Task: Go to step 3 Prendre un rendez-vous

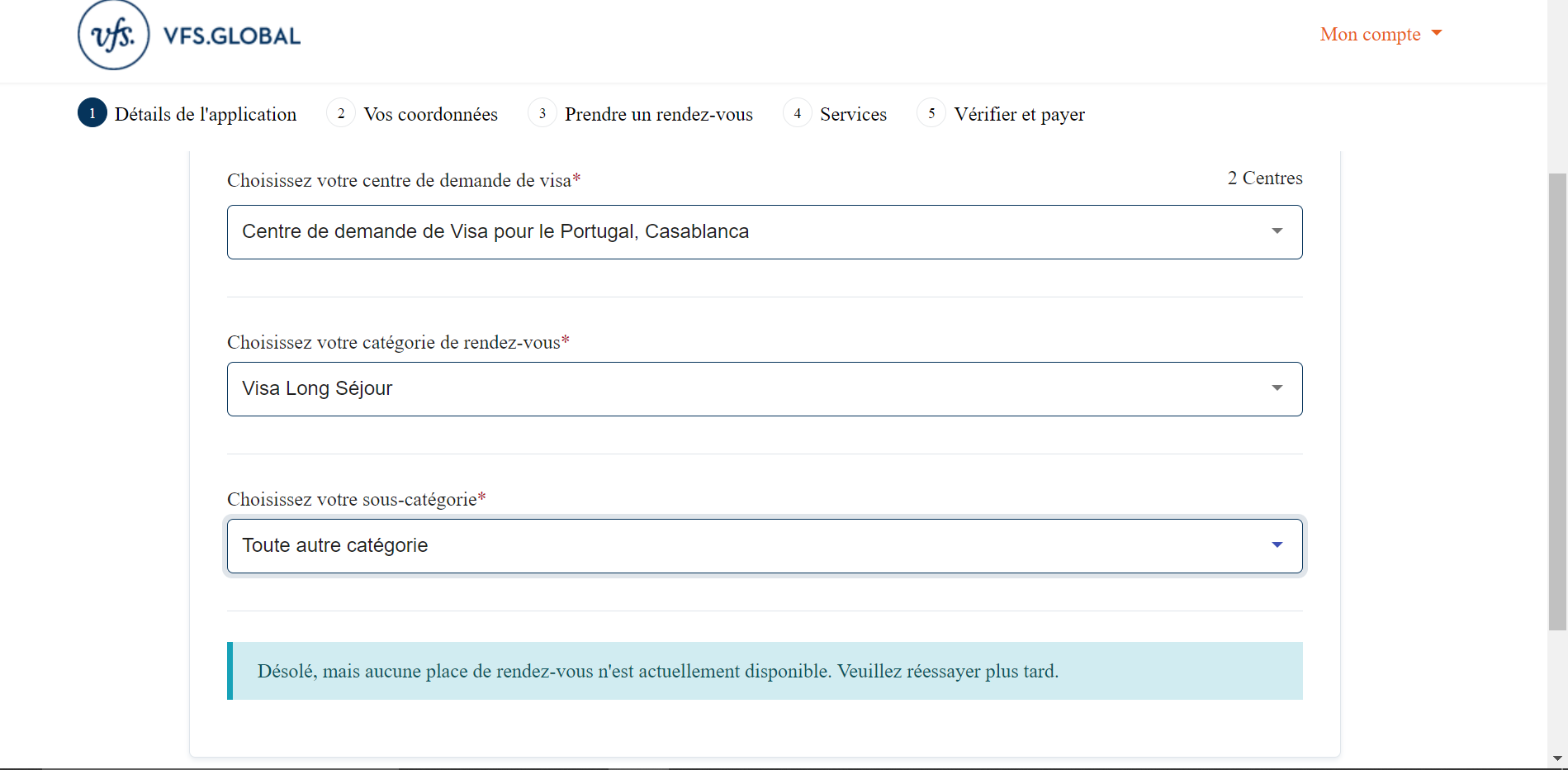Action: (641, 113)
